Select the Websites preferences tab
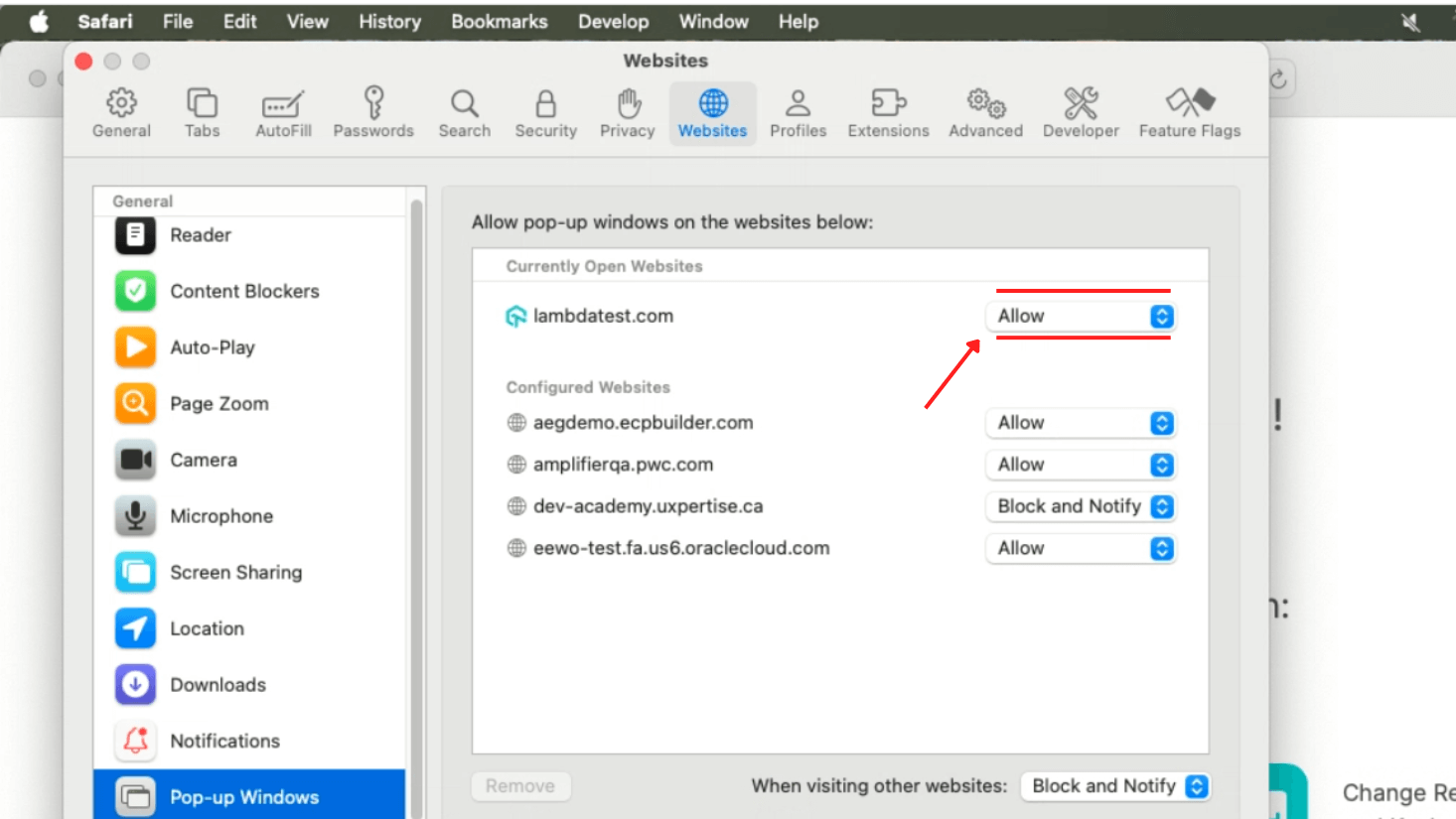The width and height of the screenshot is (1456, 819). (712, 113)
